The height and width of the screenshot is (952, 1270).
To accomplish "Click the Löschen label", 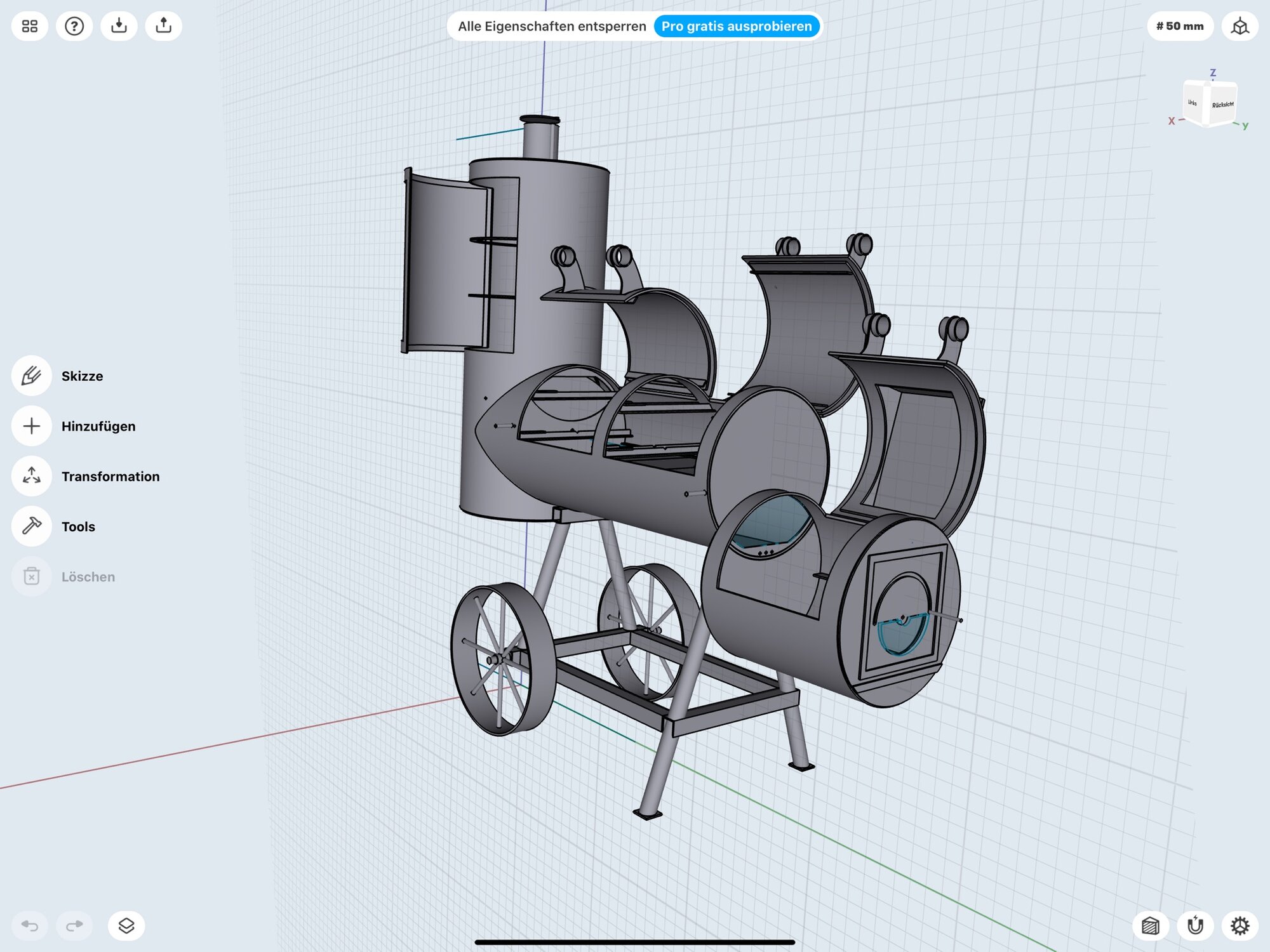I will click(88, 576).
